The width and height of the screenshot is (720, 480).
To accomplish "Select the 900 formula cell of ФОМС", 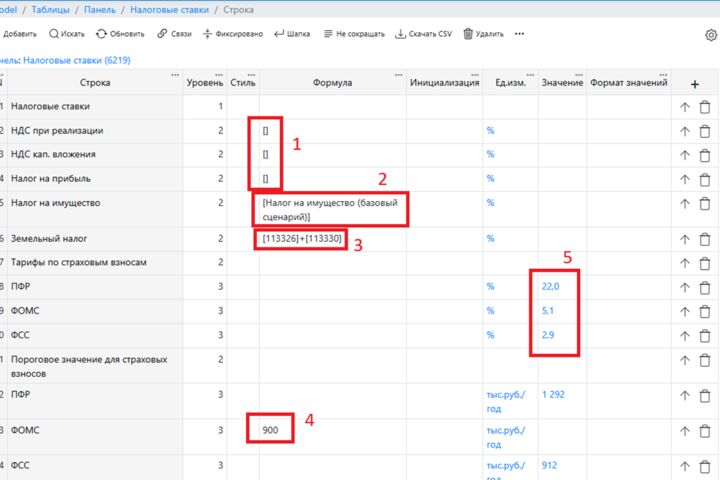I will click(x=270, y=430).
